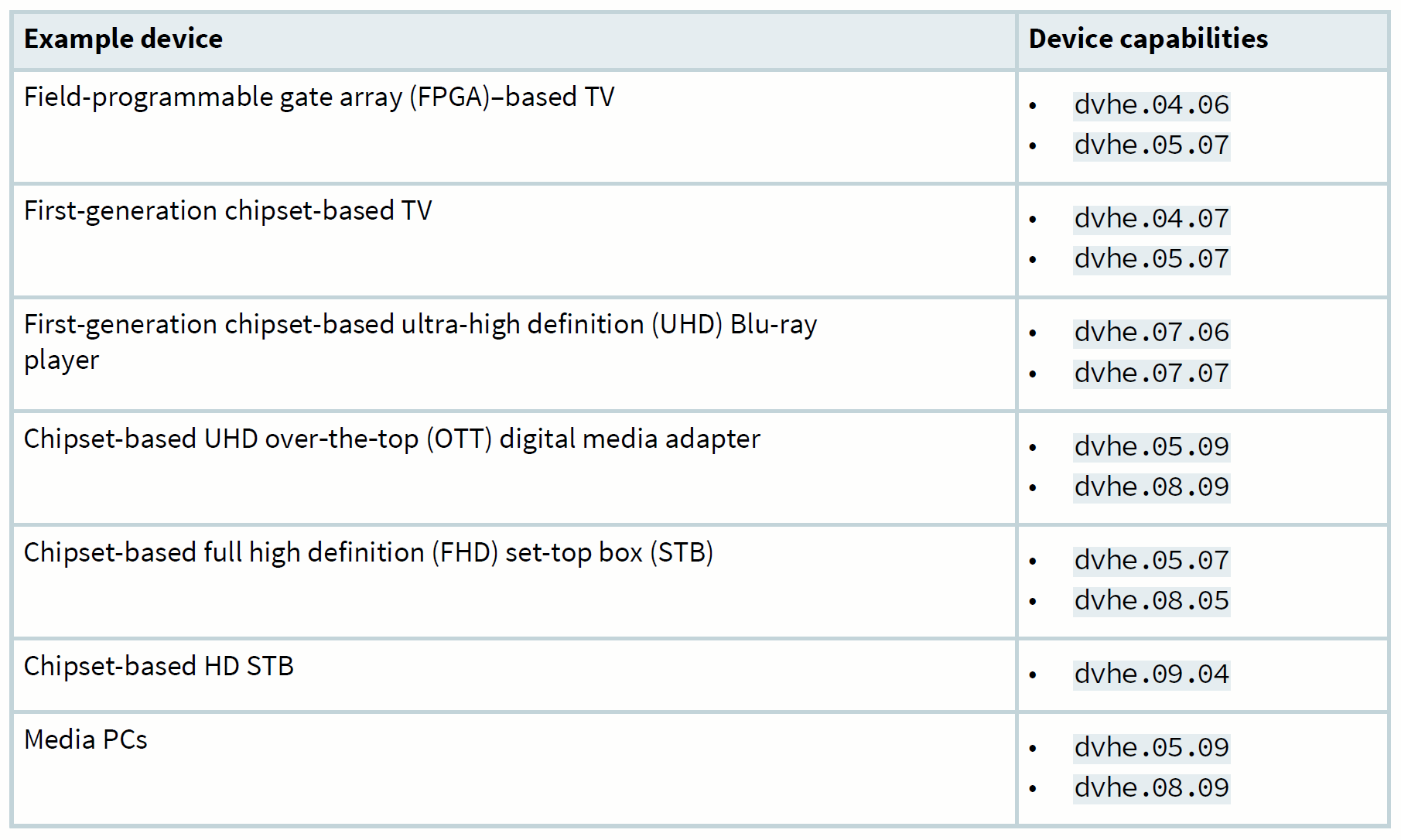The height and width of the screenshot is (840, 1401).
Task: Click the dvhe.08.05 capability code
Action: coord(1151,601)
